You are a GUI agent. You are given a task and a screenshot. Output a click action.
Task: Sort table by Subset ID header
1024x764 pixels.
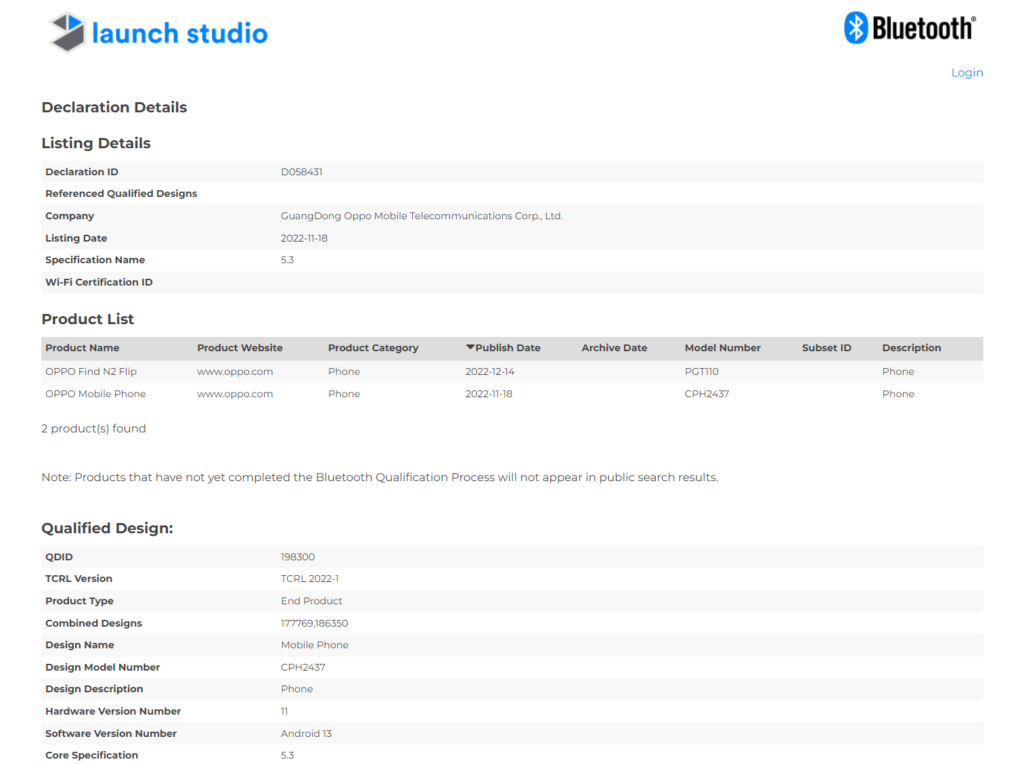click(x=826, y=348)
